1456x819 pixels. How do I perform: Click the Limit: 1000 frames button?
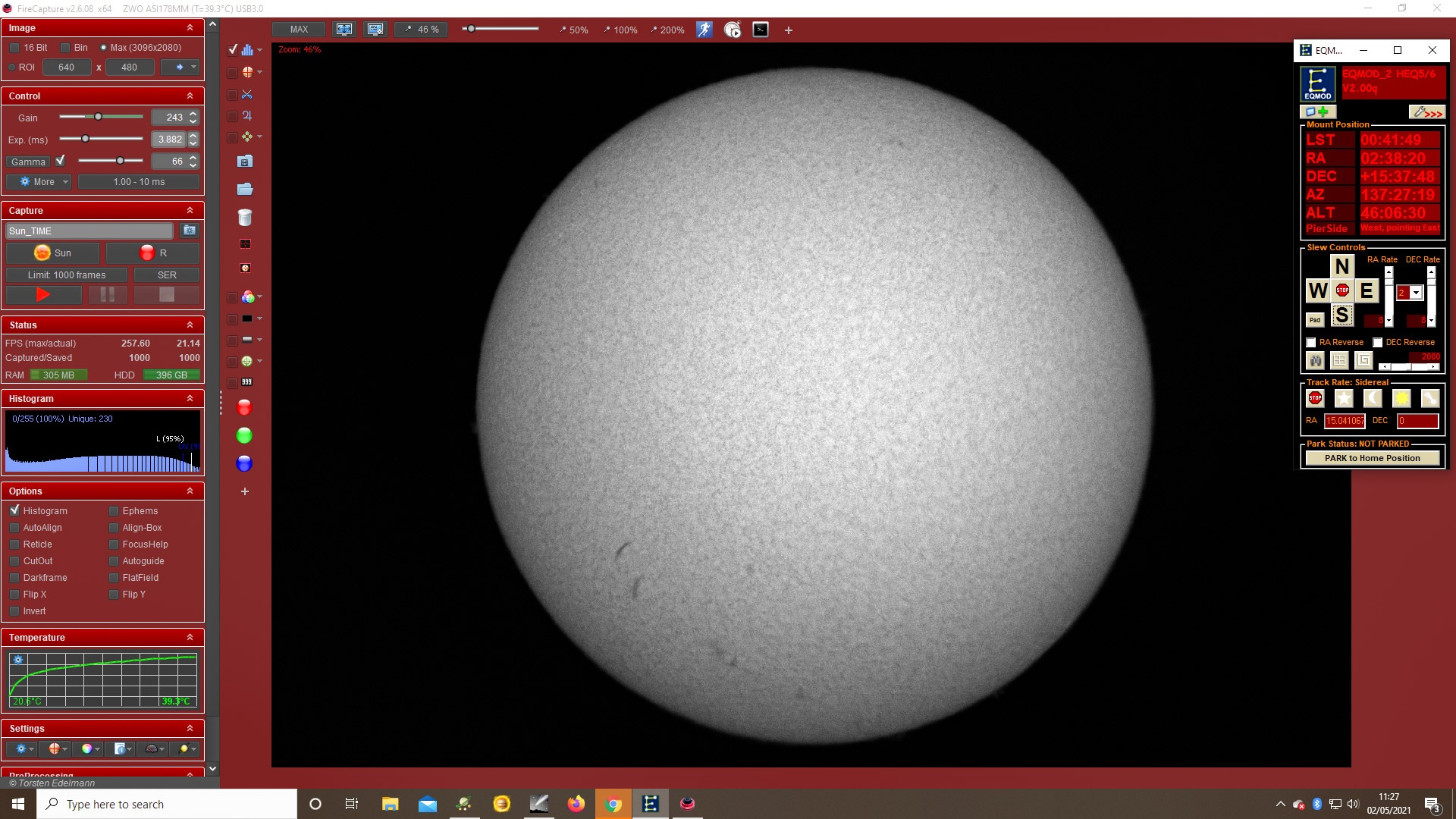coord(67,275)
